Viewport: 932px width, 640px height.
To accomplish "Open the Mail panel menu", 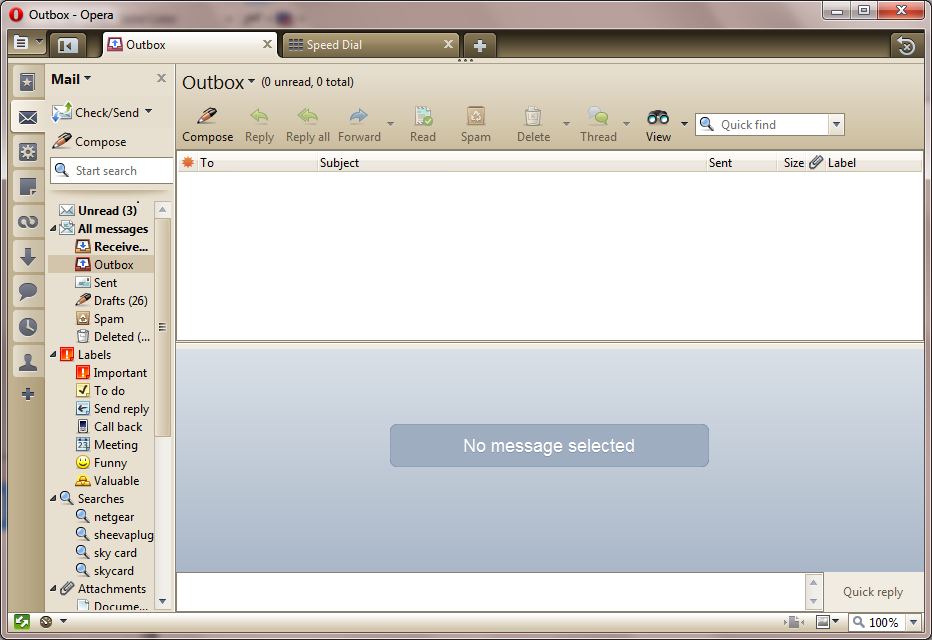I will point(71,79).
